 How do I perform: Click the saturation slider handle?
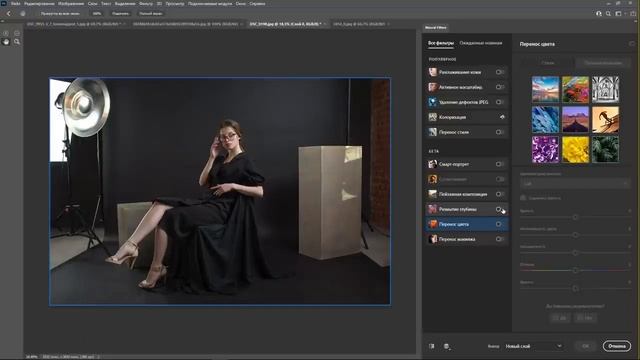575,253
